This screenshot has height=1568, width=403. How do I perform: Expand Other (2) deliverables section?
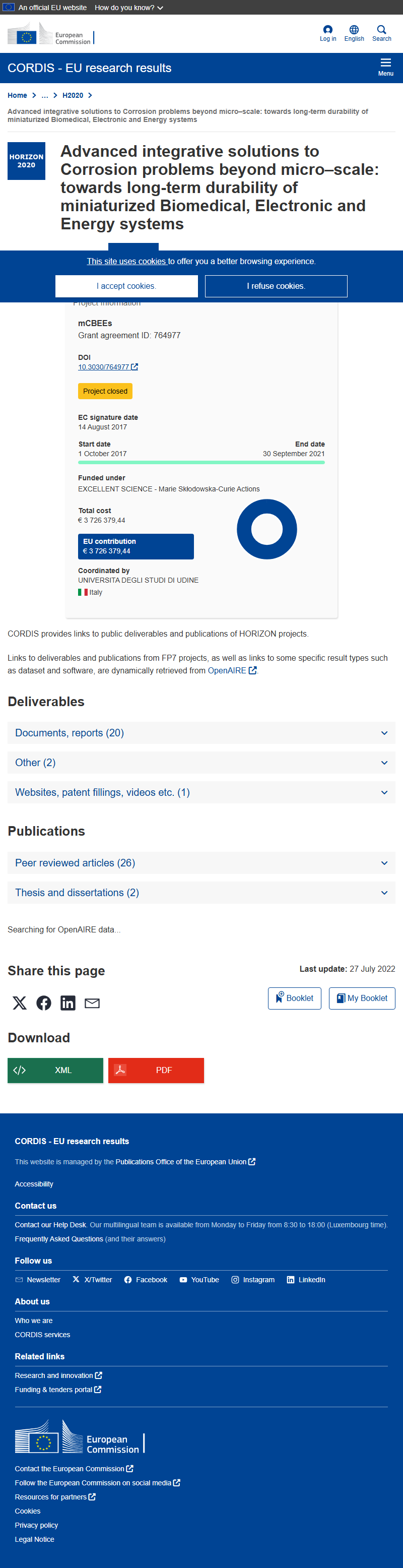click(x=201, y=763)
